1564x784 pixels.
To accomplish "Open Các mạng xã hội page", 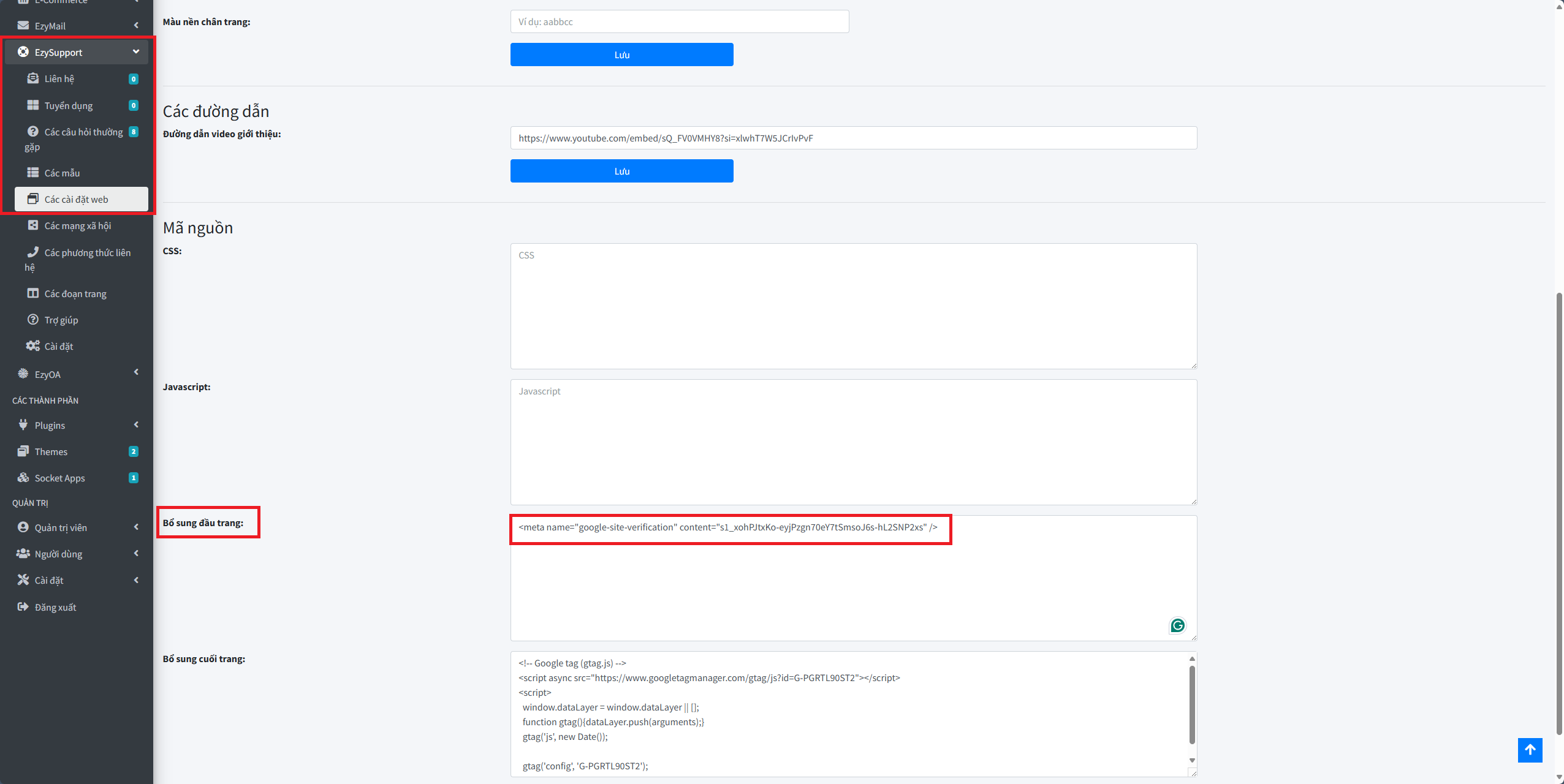I will (82, 225).
